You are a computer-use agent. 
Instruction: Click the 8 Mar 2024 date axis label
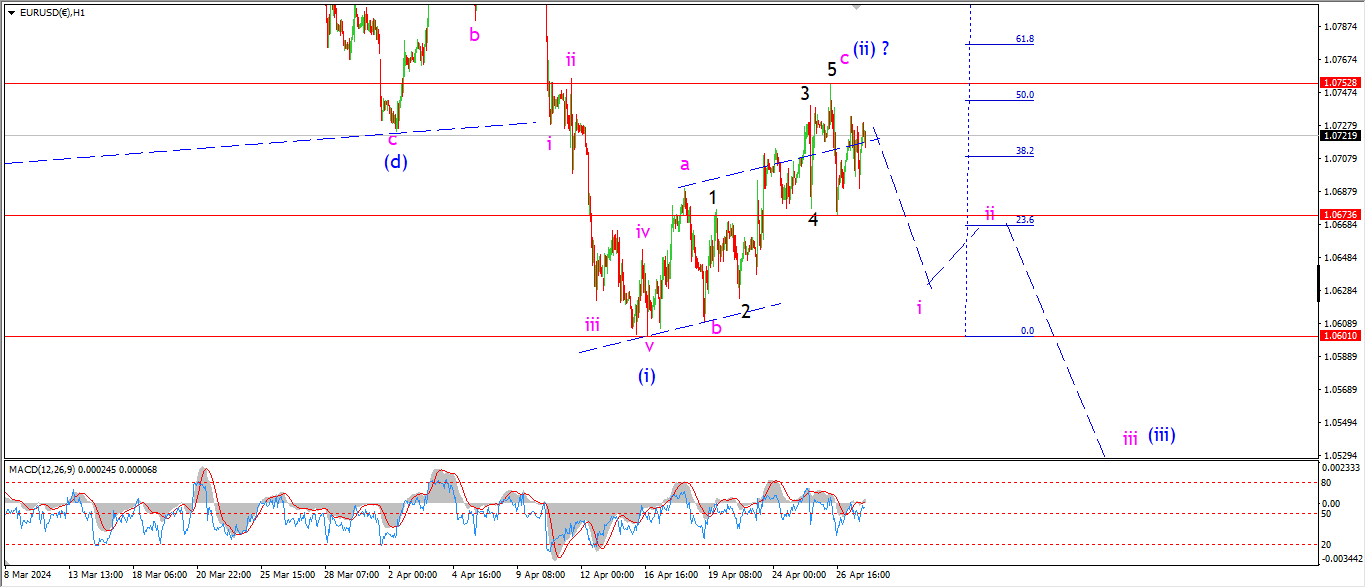tap(30, 575)
